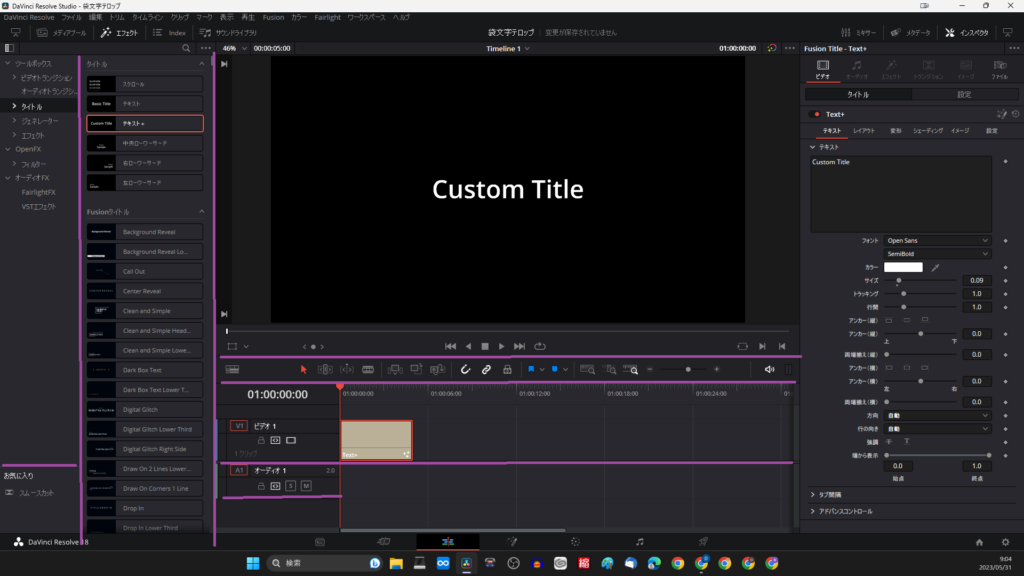1024x576 pixels.
Task: Click the Custom Title text field
Action: (x=901, y=194)
